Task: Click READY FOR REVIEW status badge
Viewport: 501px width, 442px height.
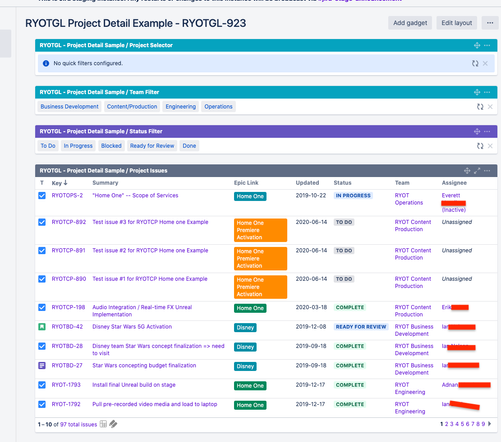Action: coord(361,327)
